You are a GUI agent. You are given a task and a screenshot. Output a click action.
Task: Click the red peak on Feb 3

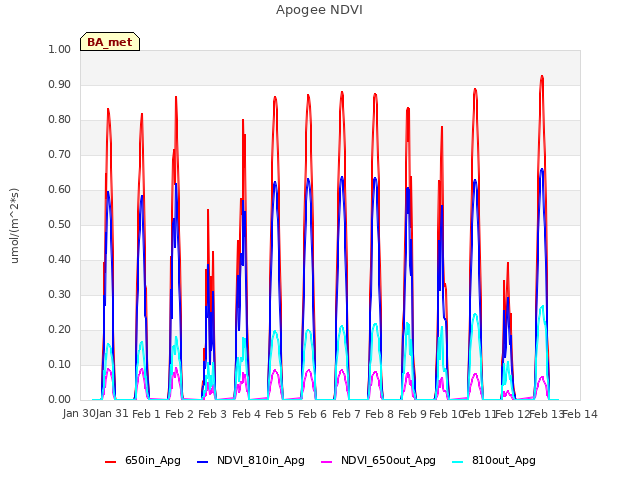(208, 210)
